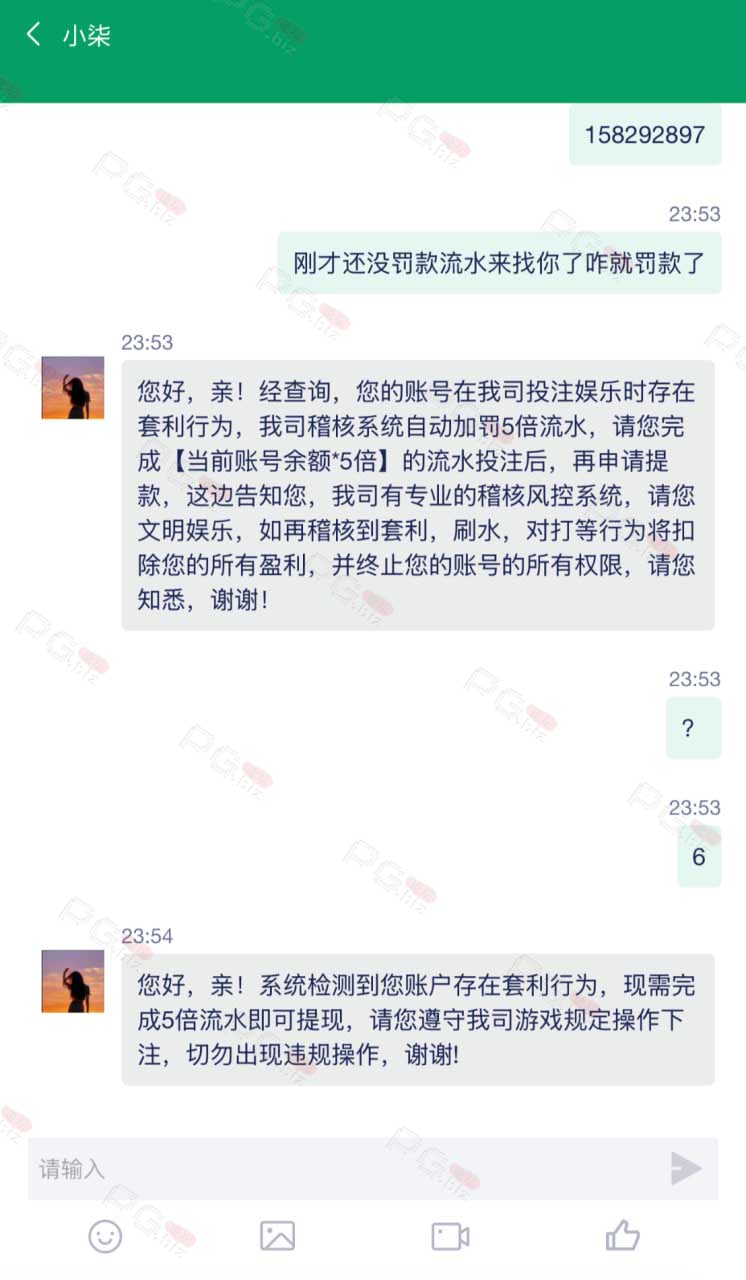The width and height of the screenshot is (746, 1280).
Task: Tap the 158292897 message bubble
Action: [x=645, y=134]
